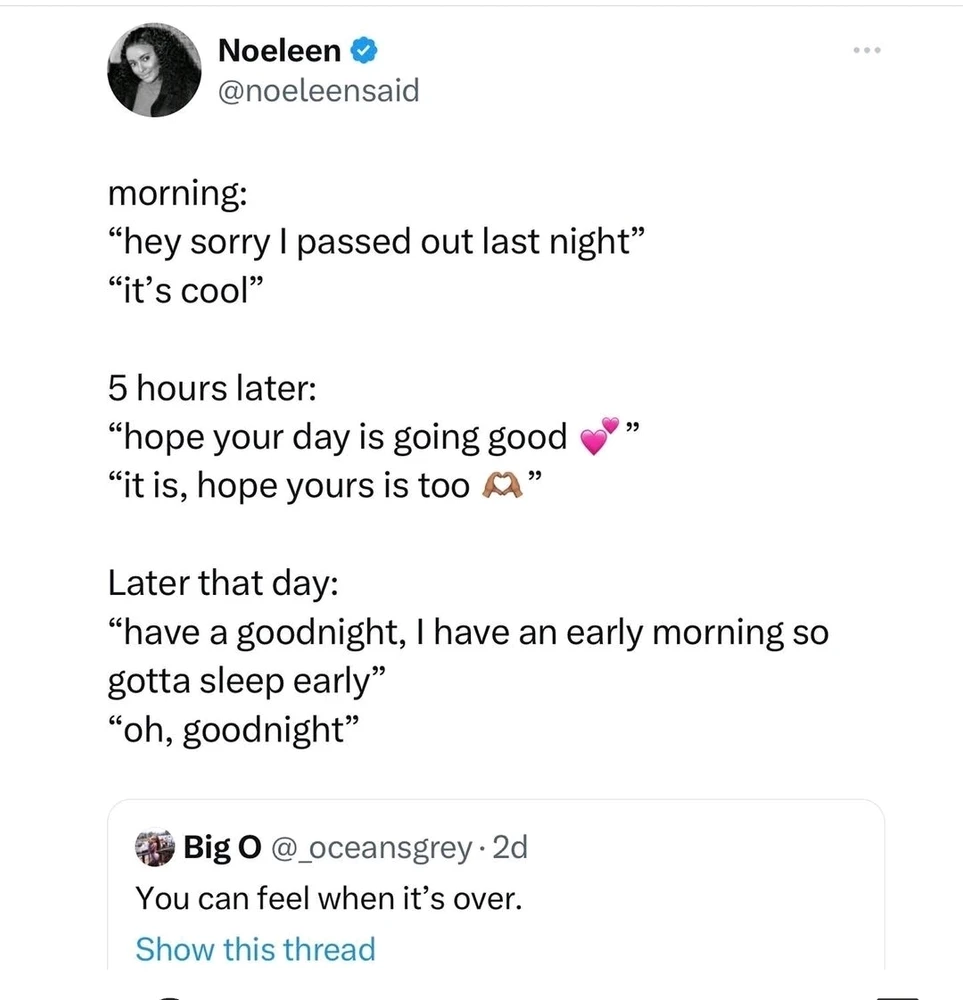Click "gotta sleep early" text line
The width and height of the screenshot is (963, 1000).
coord(246,681)
